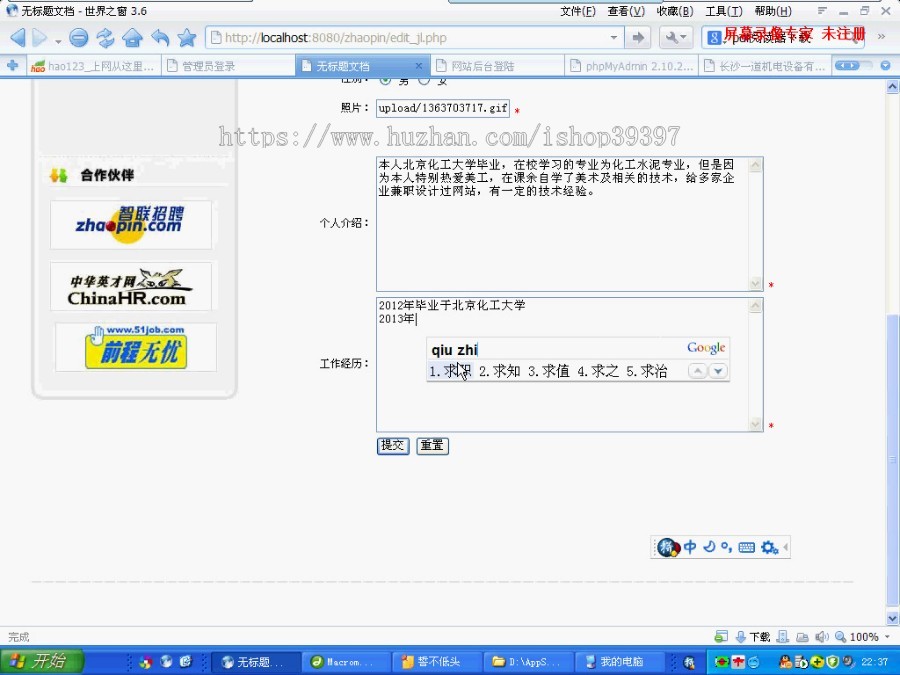Add page to favorites with star icon
The height and width of the screenshot is (675, 900).
point(187,38)
